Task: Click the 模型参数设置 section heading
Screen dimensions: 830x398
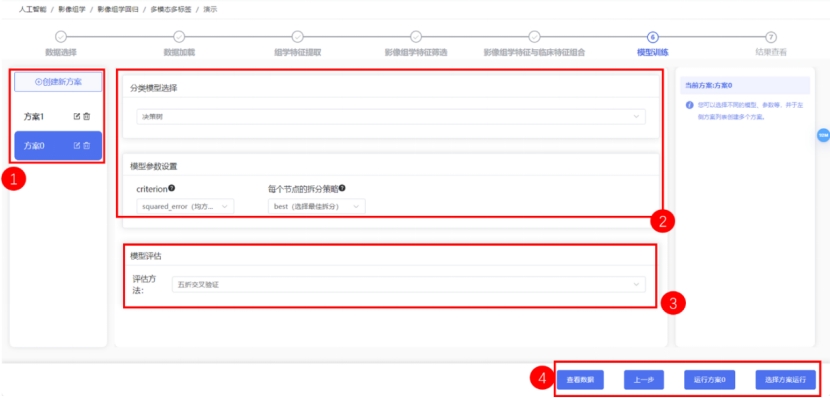Action: coord(154,166)
